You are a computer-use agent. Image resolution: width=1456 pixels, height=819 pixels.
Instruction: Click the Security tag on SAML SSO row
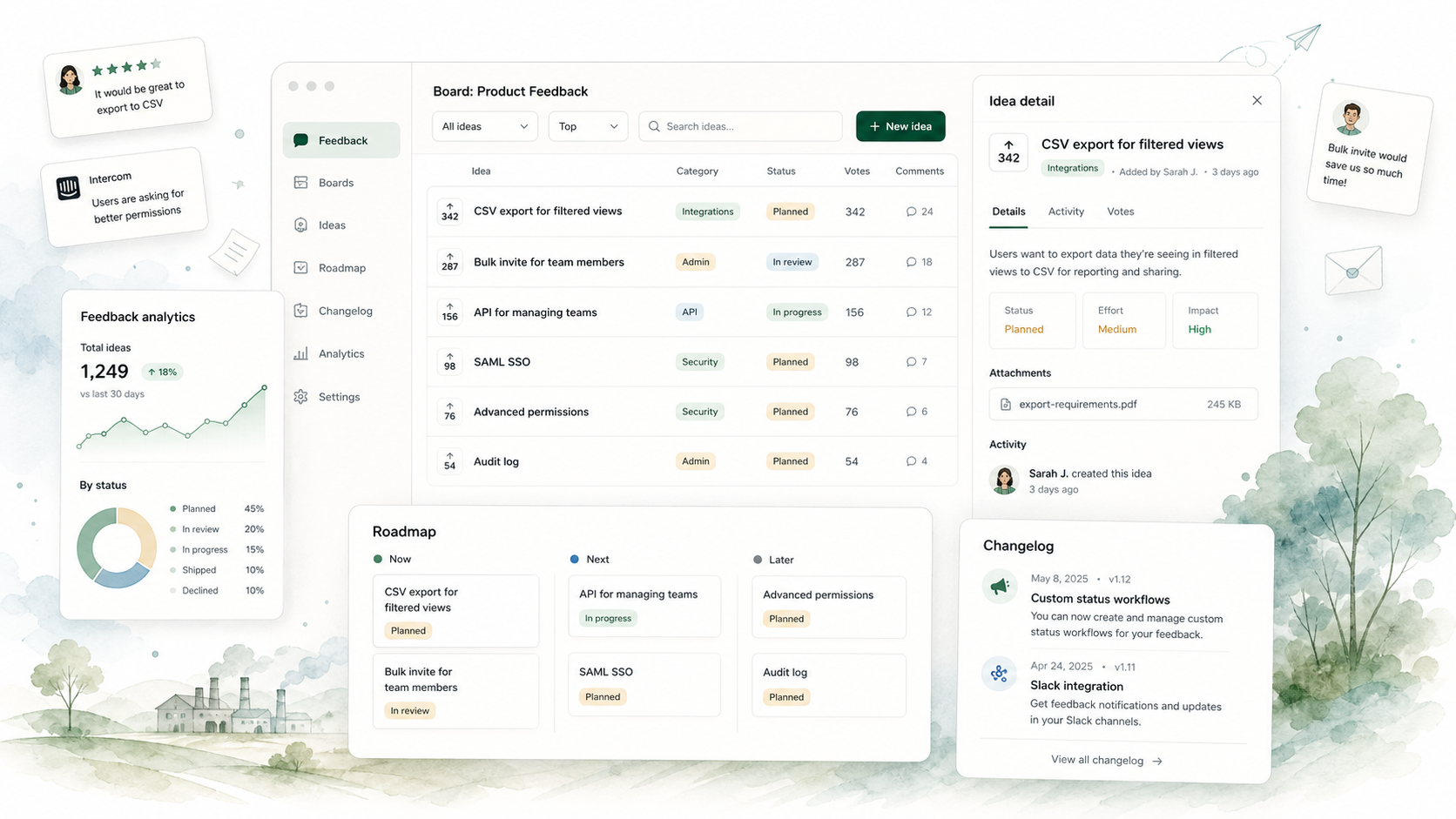coord(700,362)
